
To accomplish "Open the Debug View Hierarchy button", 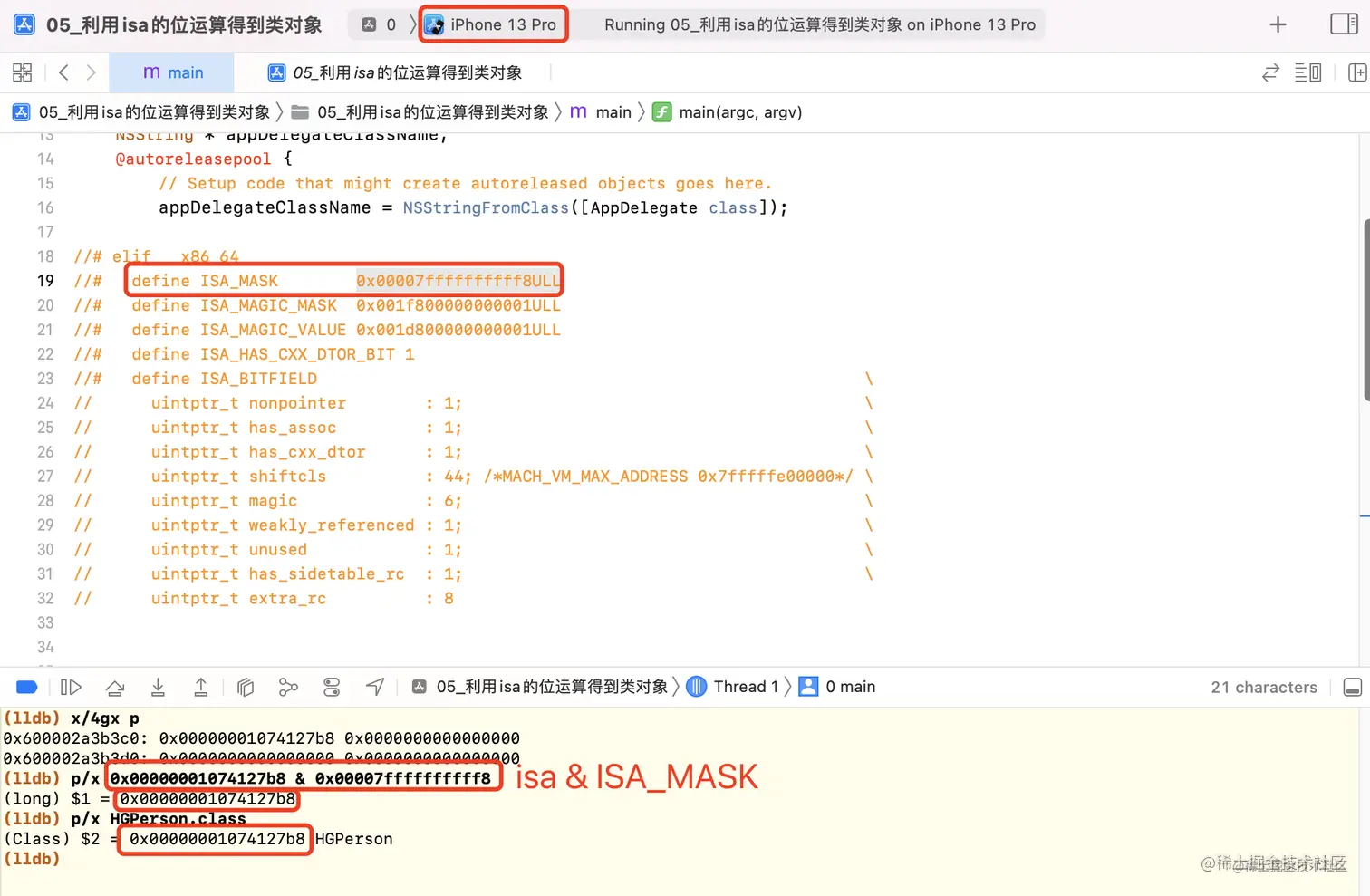I will (x=245, y=687).
